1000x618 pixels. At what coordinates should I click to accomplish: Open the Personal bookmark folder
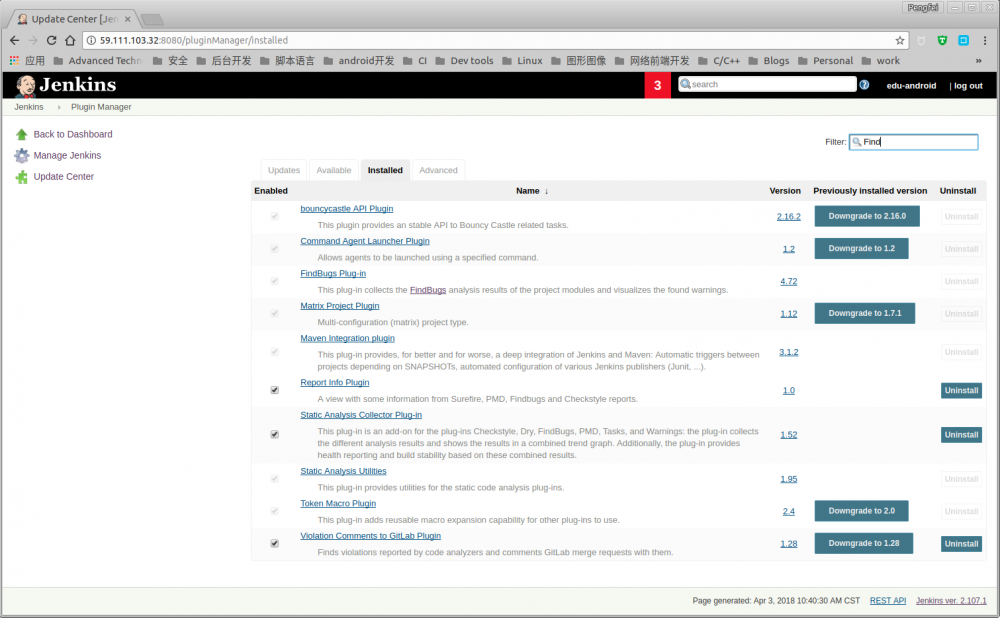click(825, 61)
